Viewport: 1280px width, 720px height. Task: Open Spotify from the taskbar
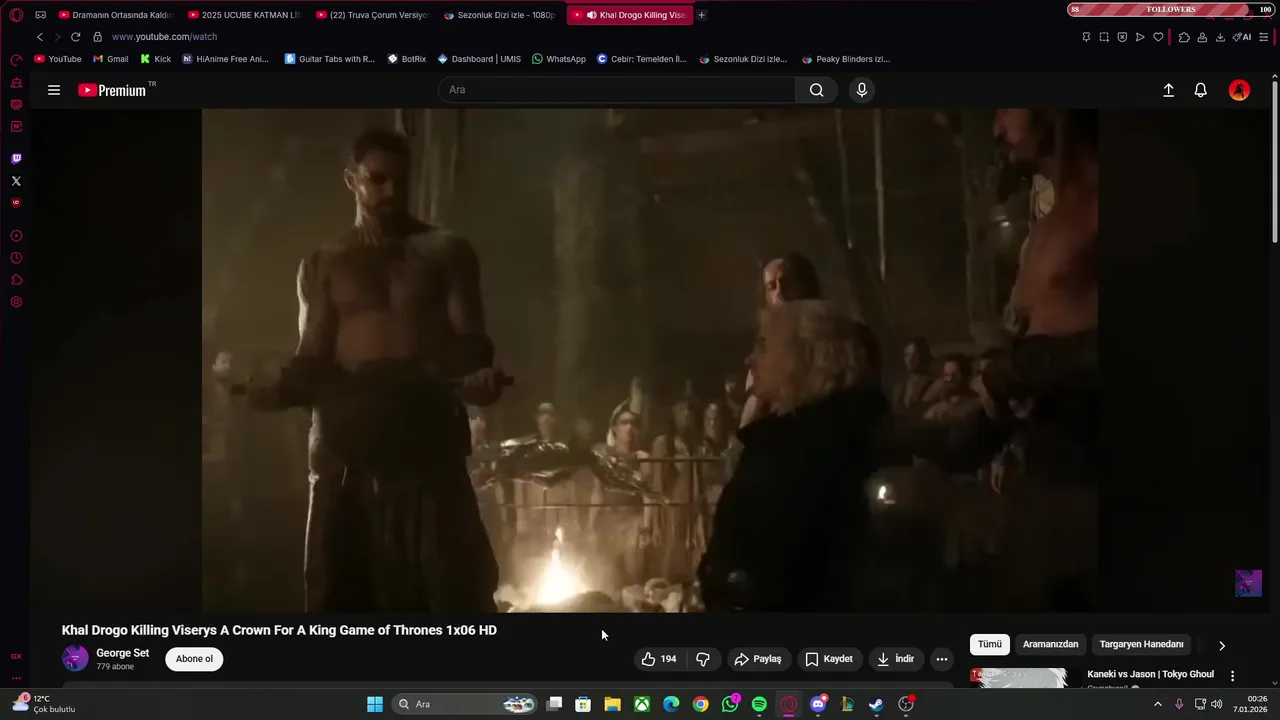click(759, 704)
